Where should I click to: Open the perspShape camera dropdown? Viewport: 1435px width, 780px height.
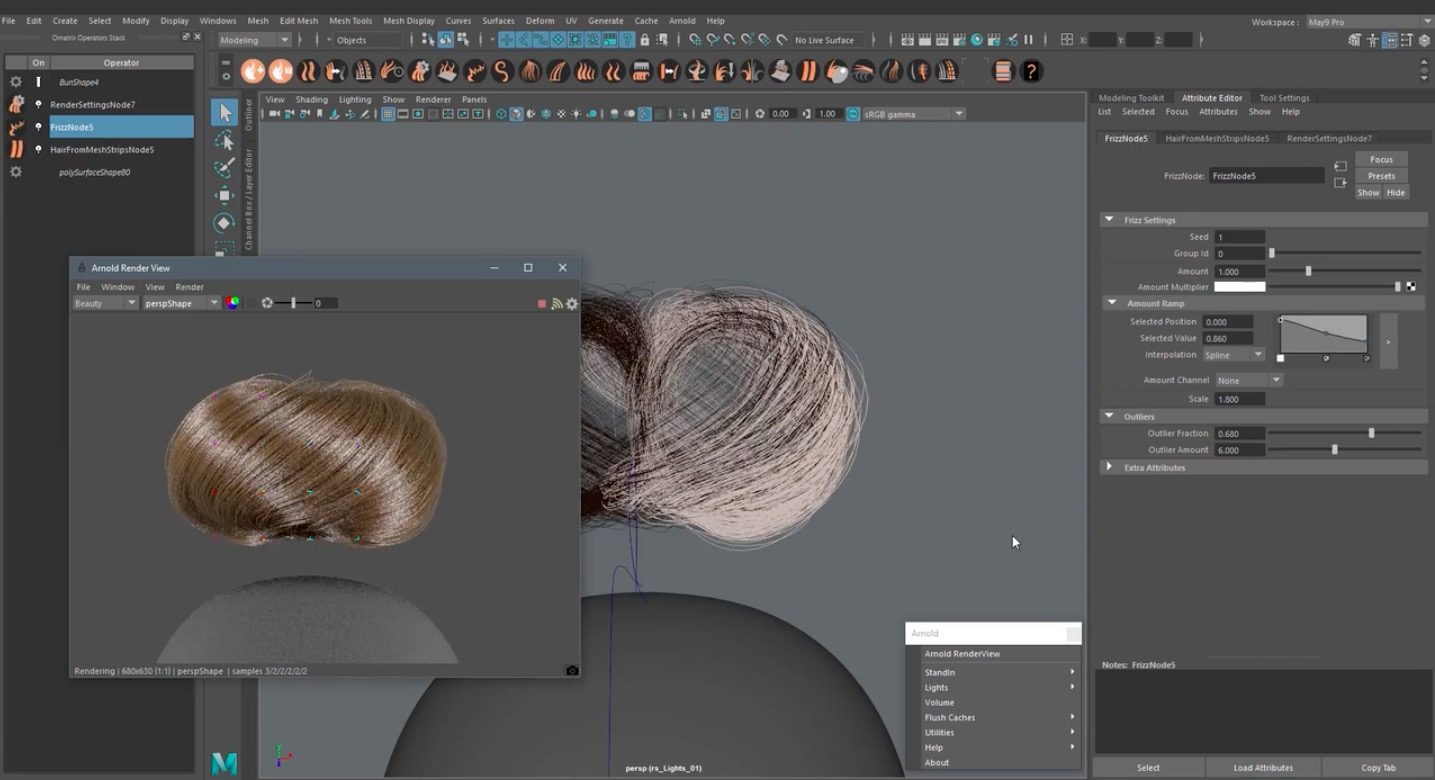click(x=181, y=303)
